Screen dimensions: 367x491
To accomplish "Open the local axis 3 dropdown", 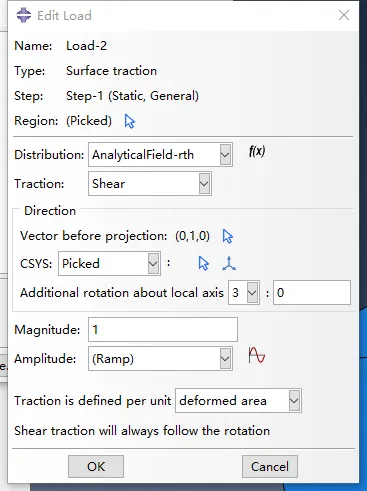I will point(252,293).
